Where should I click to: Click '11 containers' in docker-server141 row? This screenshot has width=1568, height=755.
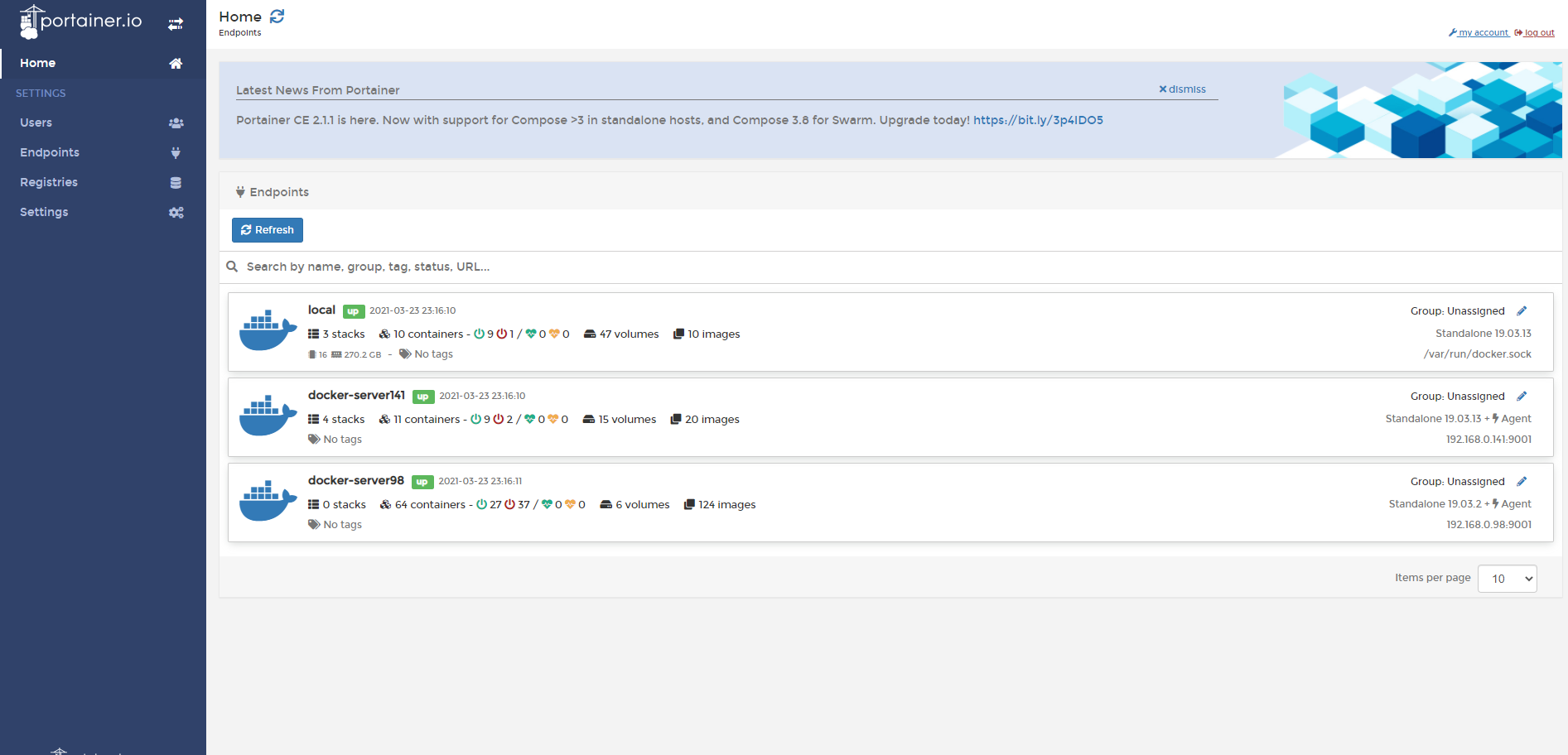(427, 420)
